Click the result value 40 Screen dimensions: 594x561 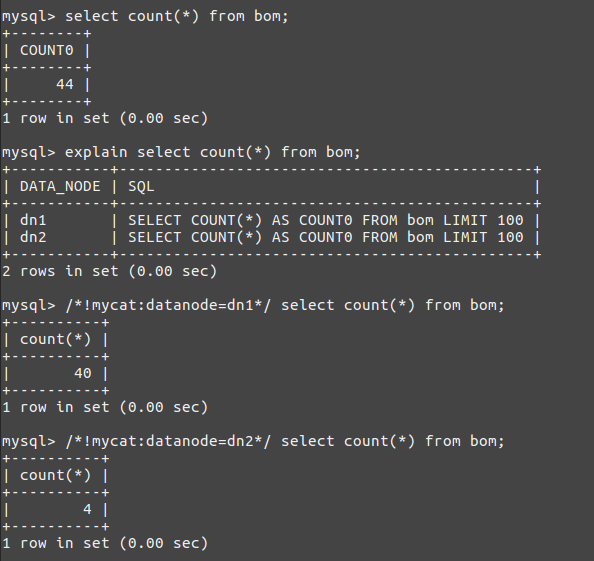pyautogui.click(x=83, y=373)
